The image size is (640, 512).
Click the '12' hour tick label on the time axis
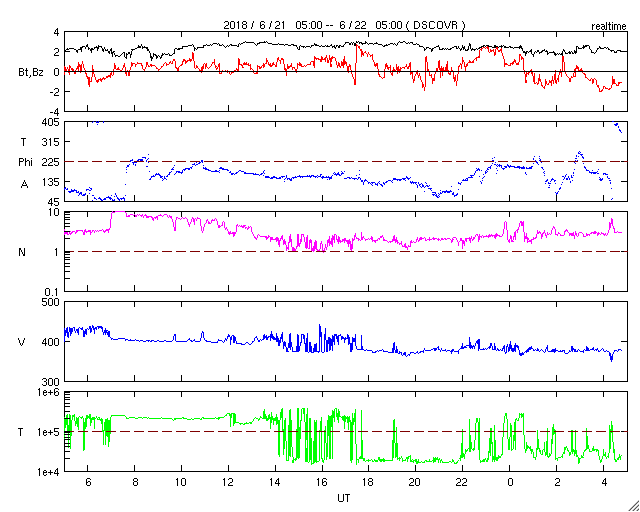point(228,483)
